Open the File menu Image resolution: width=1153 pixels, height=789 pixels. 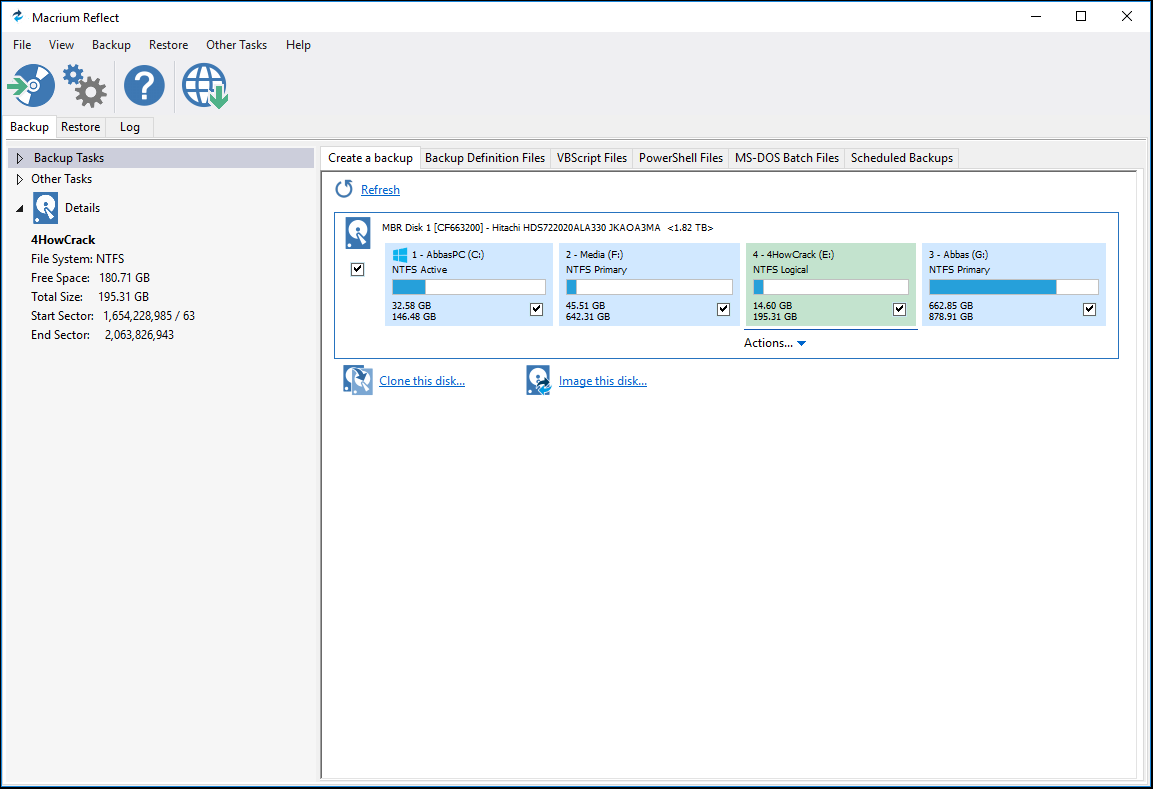22,45
